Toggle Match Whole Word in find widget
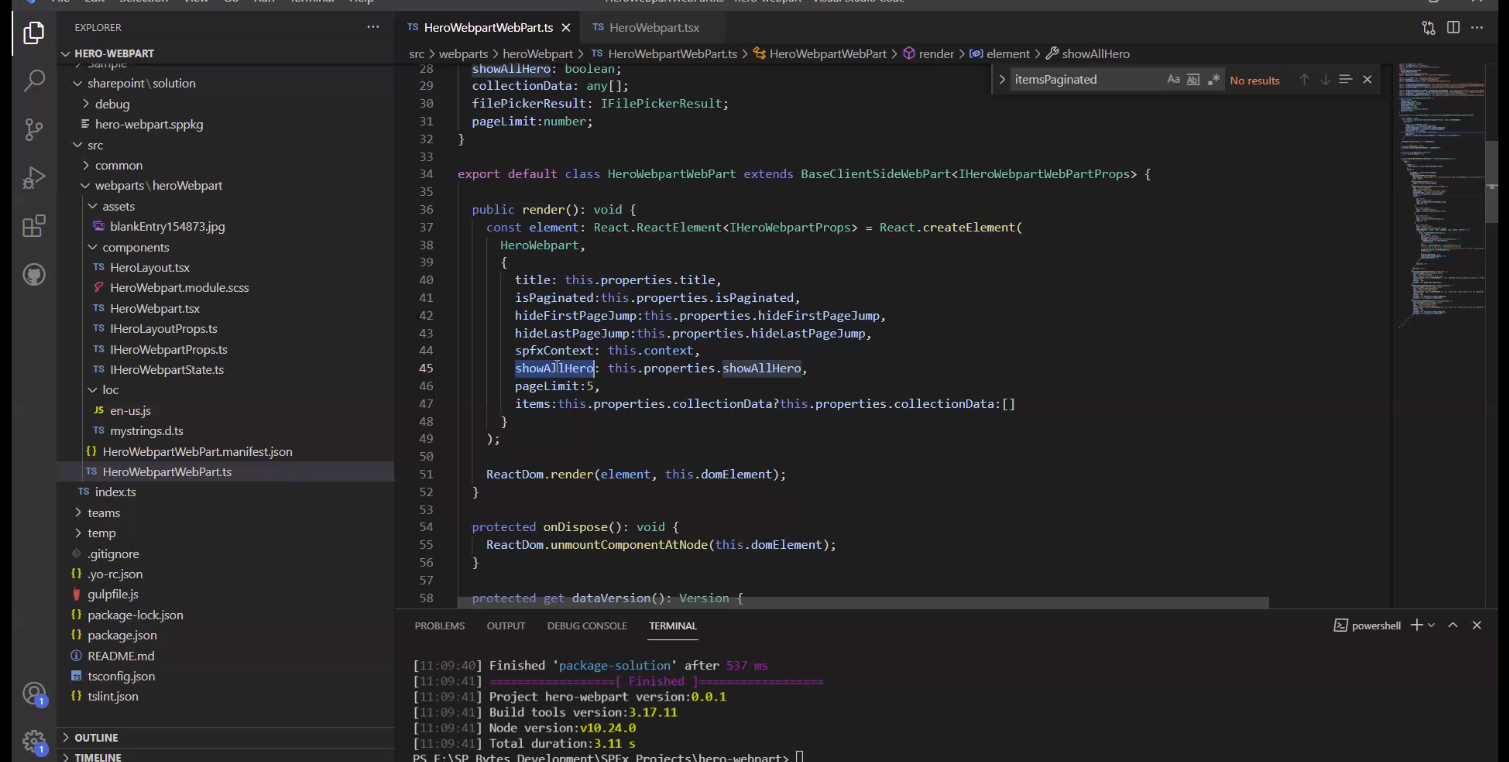 click(x=1193, y=80)
